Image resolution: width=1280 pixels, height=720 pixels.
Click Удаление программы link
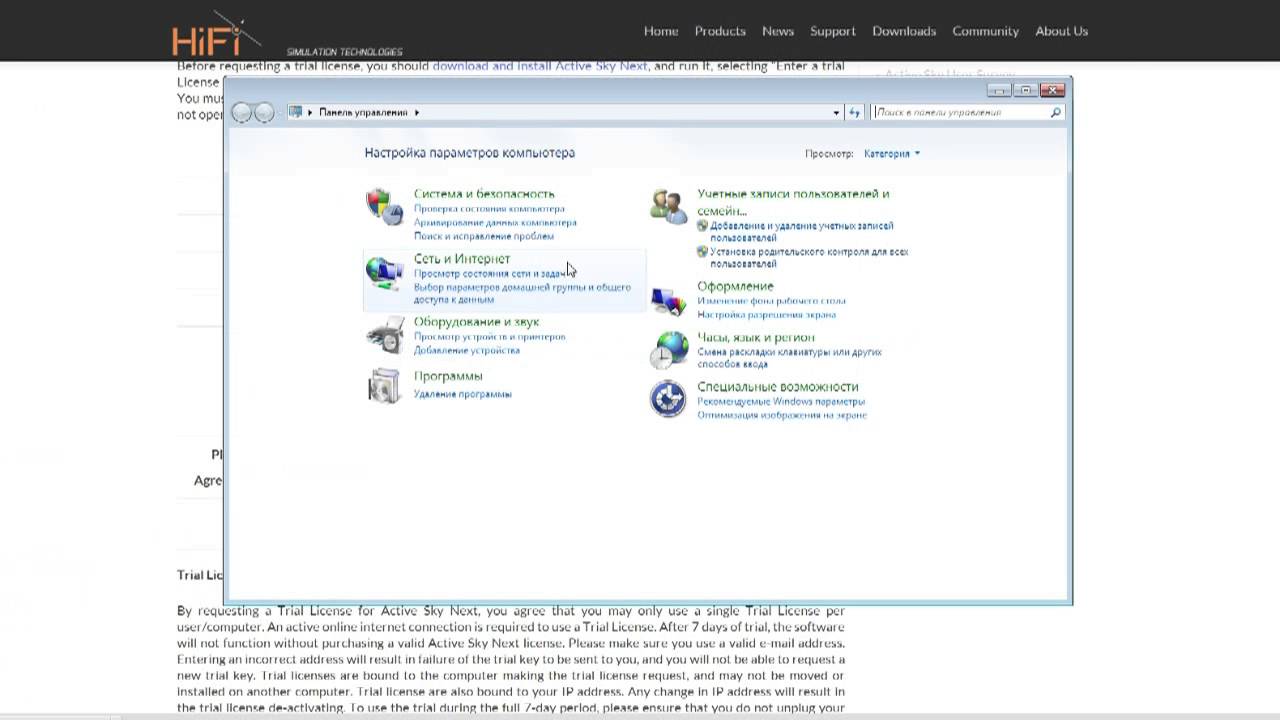coord(463,394)
